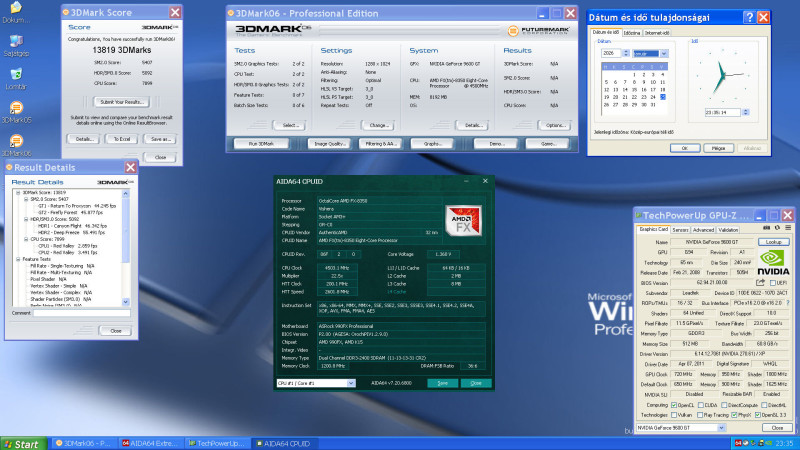The height and width of the screenshot is (450, 800).
Task: Click the Result Details scrollbar down arrow
Action: [126, 302]
